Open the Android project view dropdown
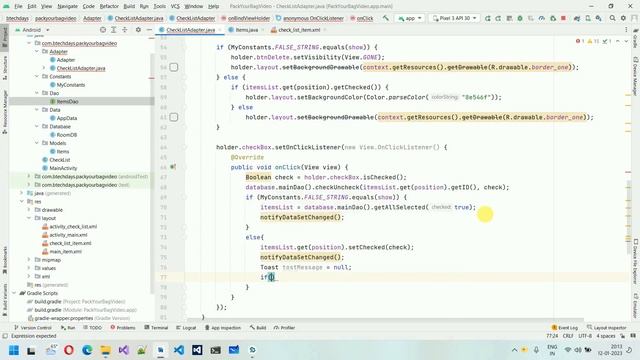 [32, 30]
